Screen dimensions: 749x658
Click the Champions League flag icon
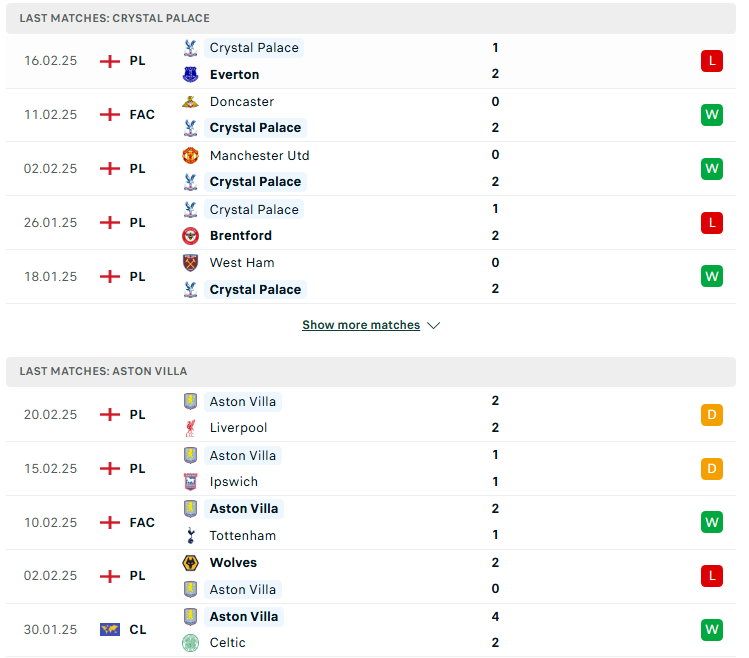click(x=110, y=630)
